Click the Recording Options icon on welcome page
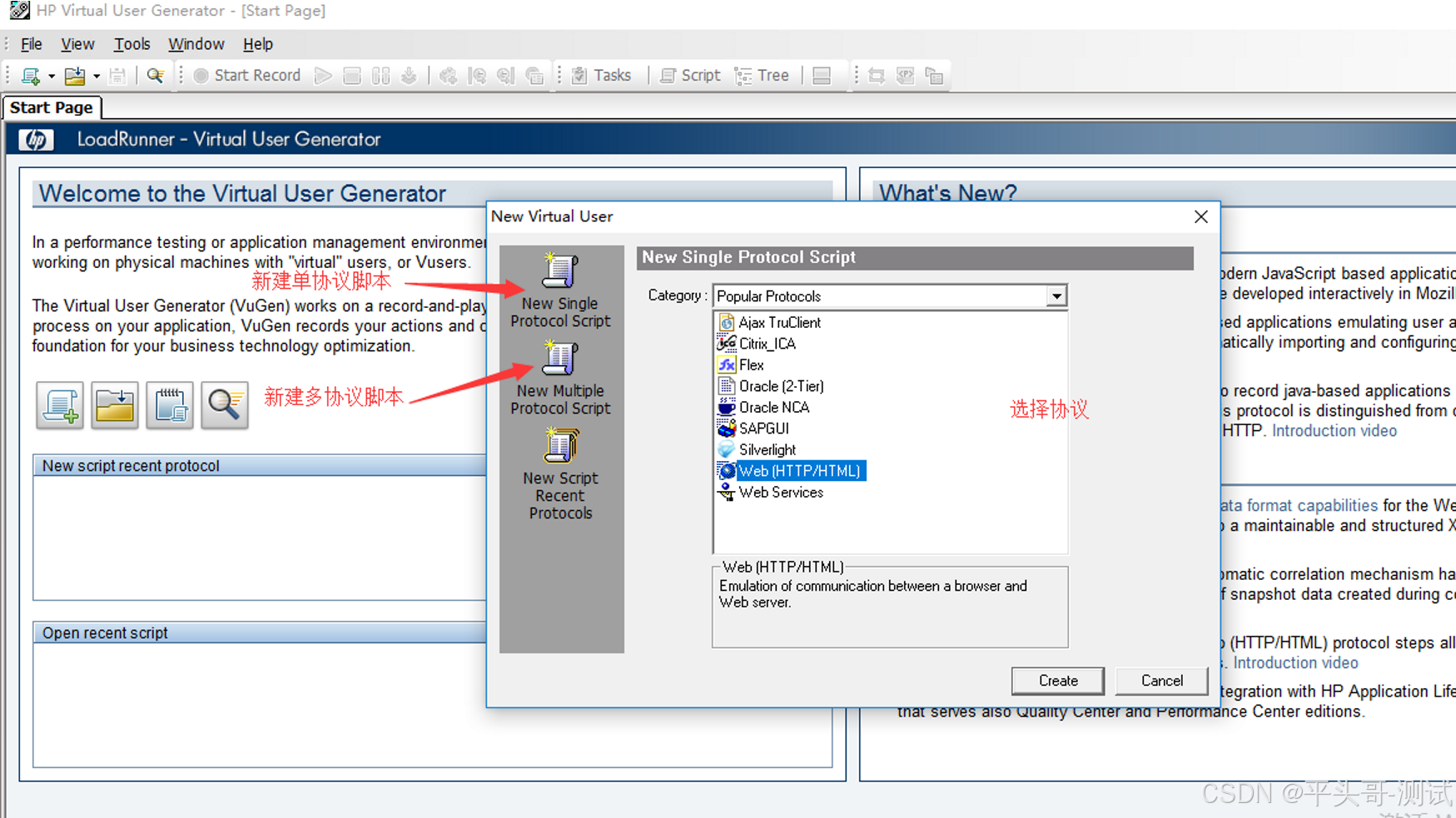1456x818 pixels. [x=170, y=405]
